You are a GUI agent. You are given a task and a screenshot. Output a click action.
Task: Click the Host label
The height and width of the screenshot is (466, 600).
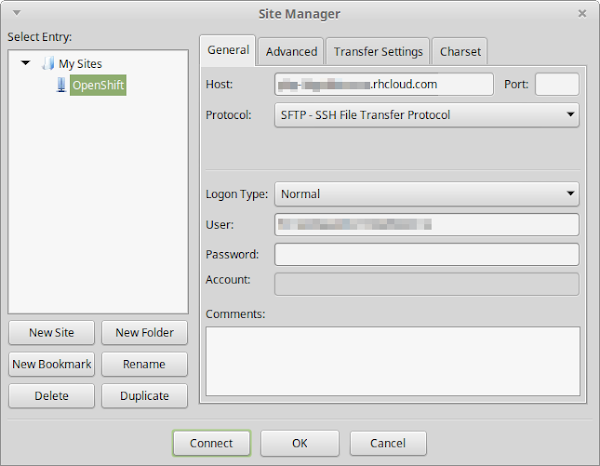[x=219, y=84]
